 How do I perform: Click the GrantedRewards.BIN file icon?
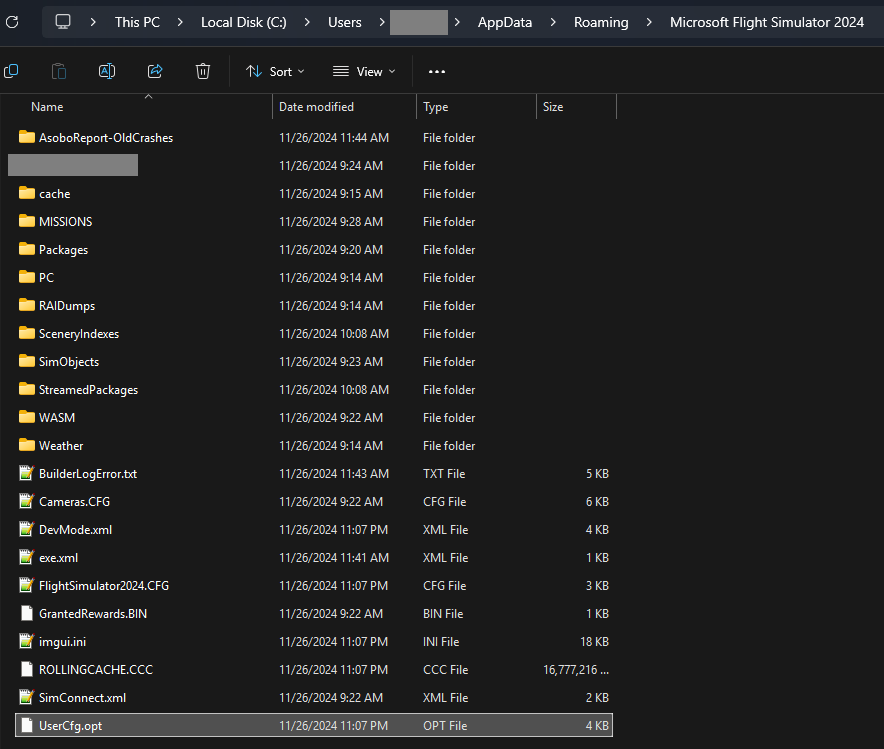coord(26,613)
